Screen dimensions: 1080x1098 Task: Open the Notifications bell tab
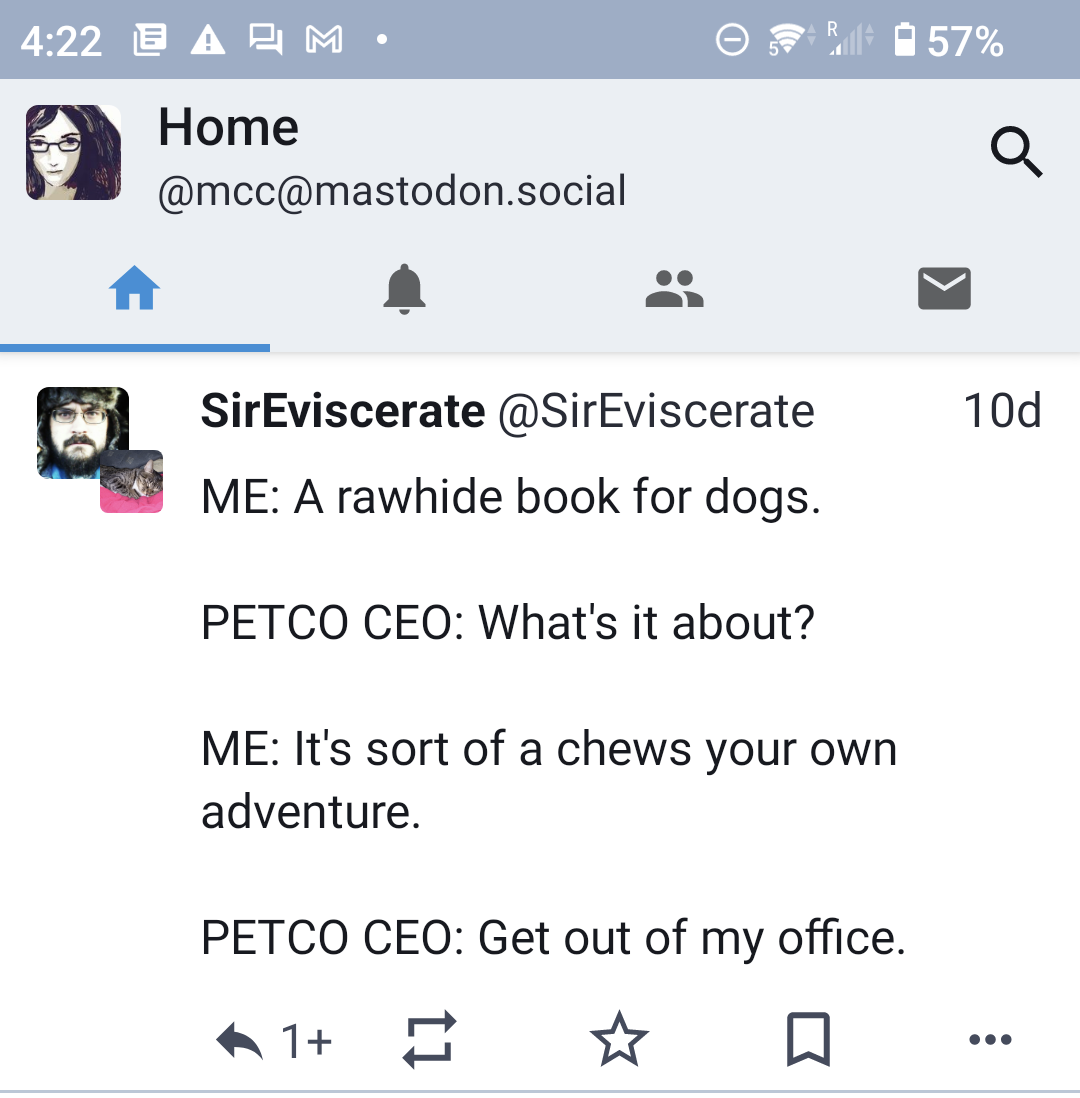(x=405, y=290)
